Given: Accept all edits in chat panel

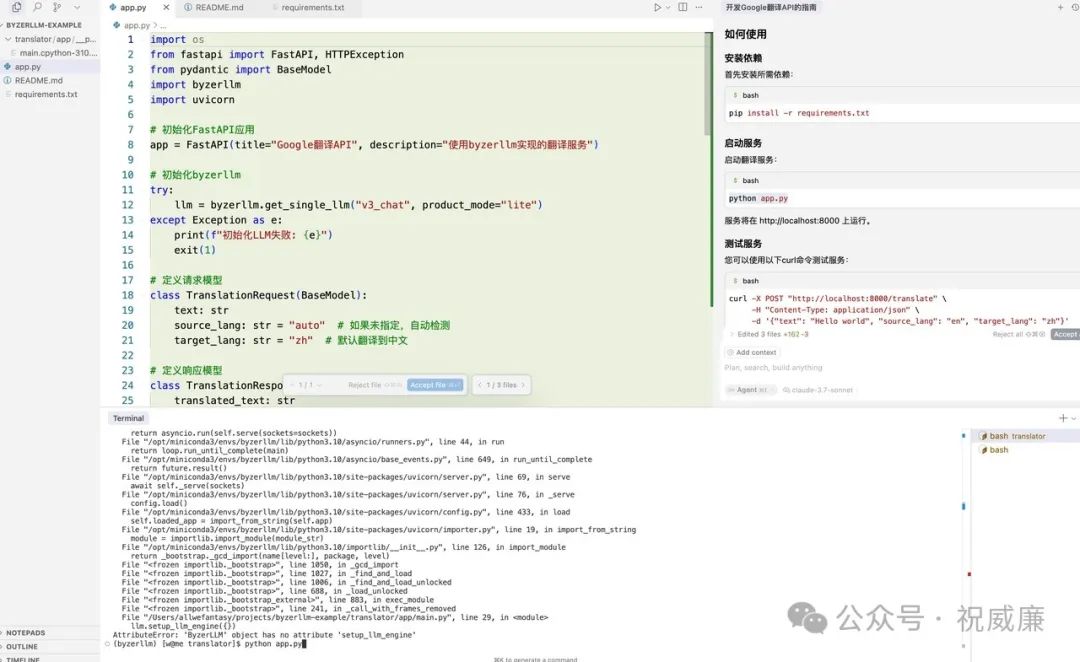Looking at the screenshot, I should [x=1066, y=334].
